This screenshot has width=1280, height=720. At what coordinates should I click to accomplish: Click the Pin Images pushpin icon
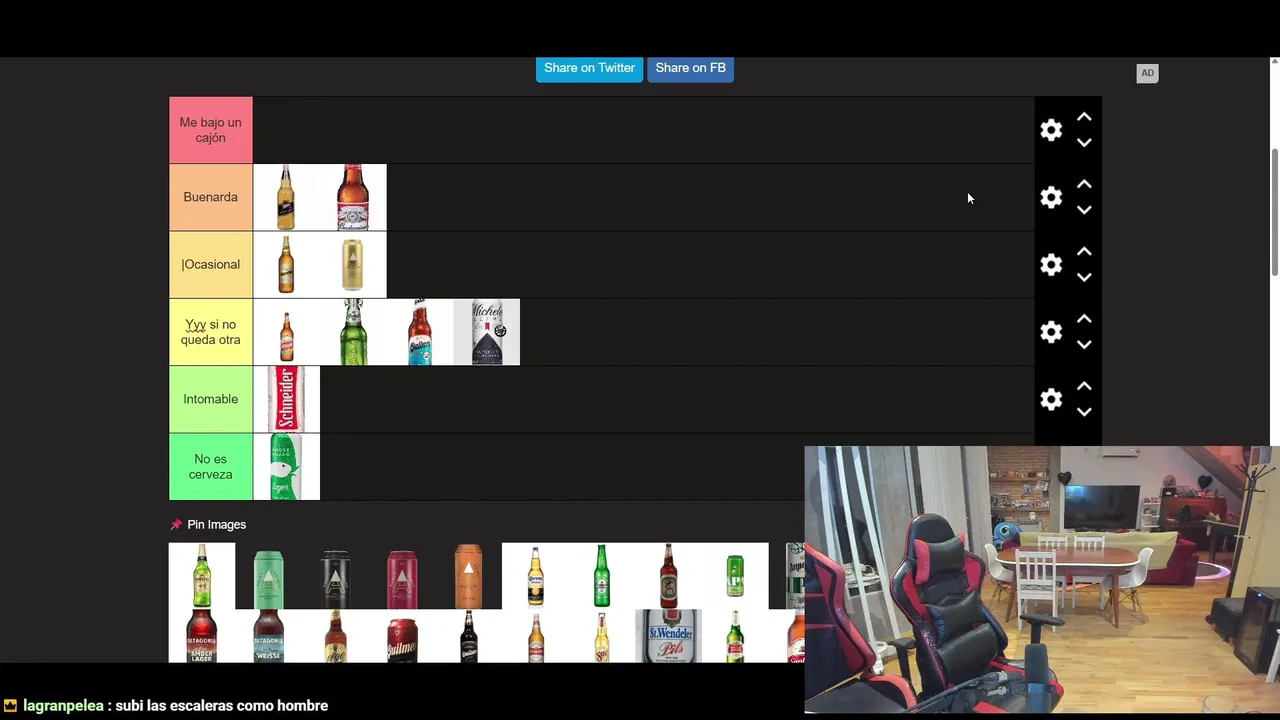[176, 524]
